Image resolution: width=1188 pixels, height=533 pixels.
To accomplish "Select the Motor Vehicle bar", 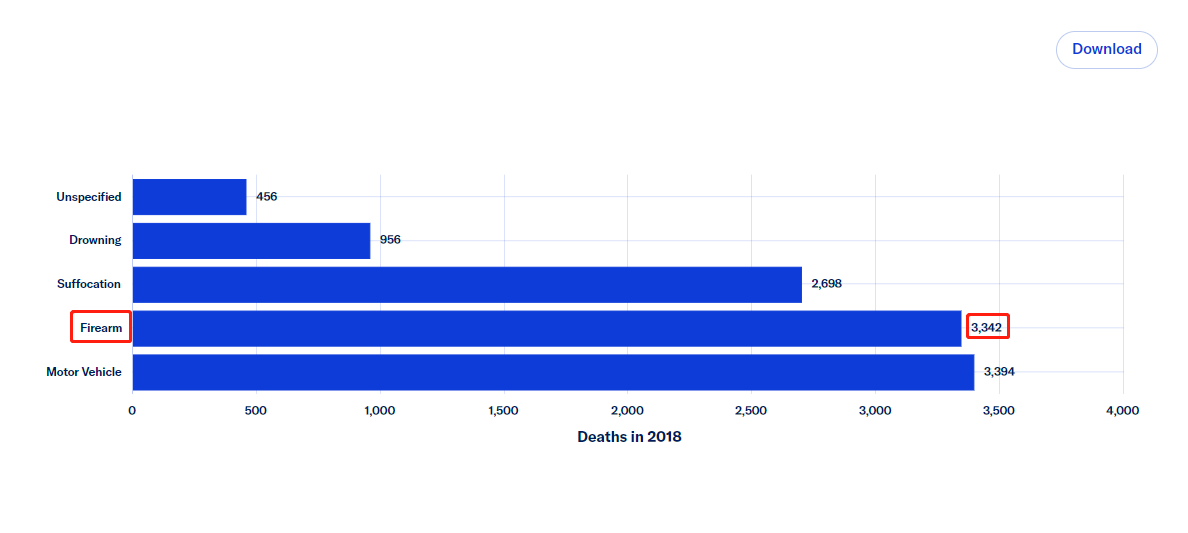I will click(552, 372).
